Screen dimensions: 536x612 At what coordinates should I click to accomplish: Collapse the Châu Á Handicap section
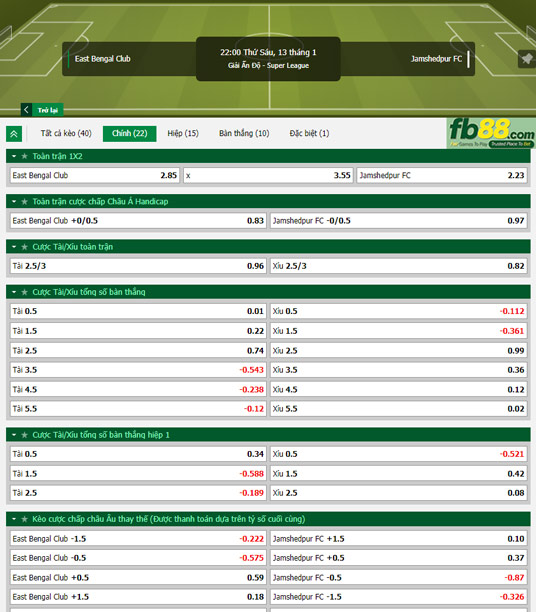point(14,201)
